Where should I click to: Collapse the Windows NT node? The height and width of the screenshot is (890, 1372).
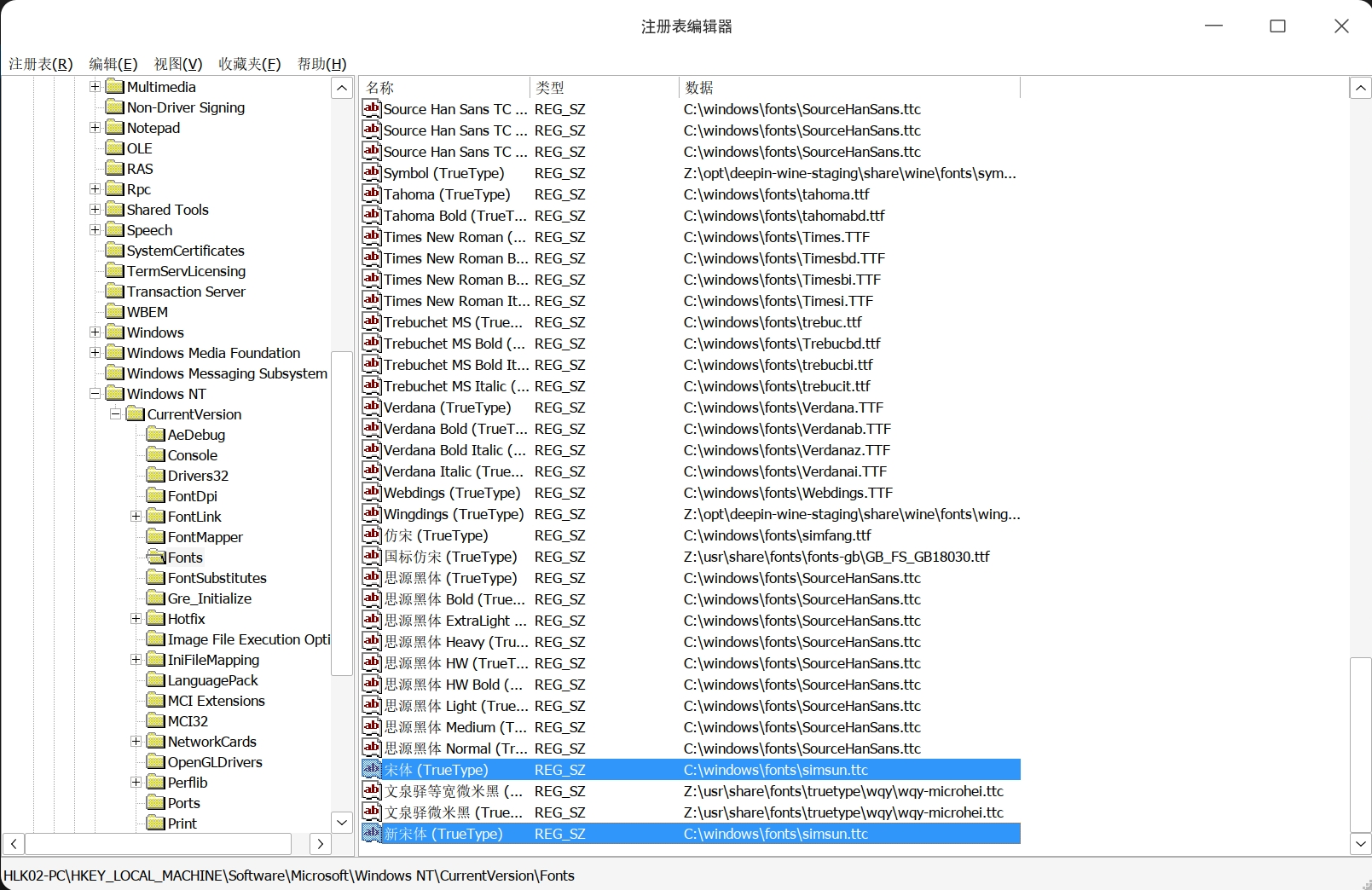95,393
